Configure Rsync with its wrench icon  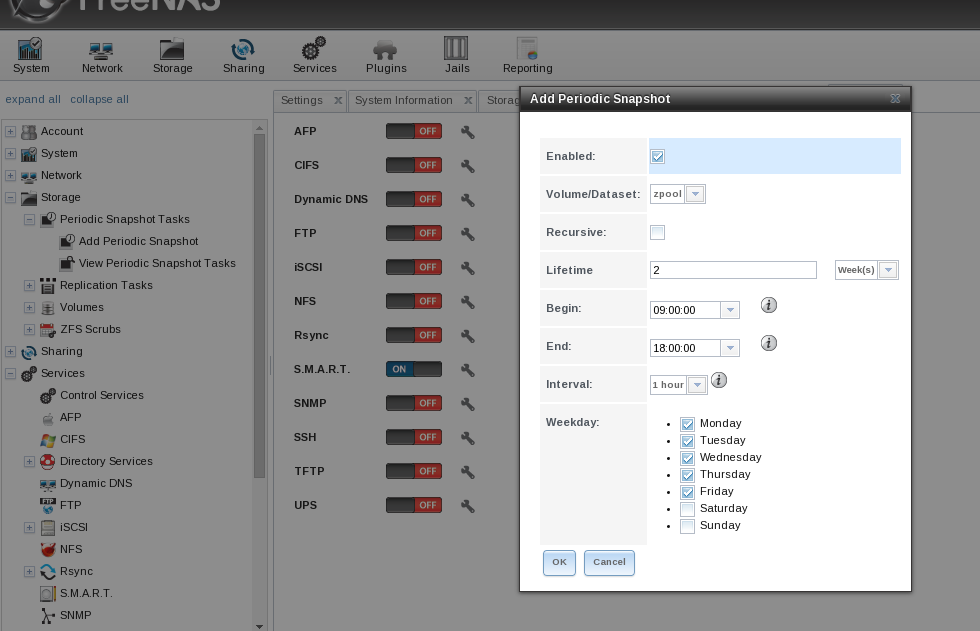[x=468, y=335]
